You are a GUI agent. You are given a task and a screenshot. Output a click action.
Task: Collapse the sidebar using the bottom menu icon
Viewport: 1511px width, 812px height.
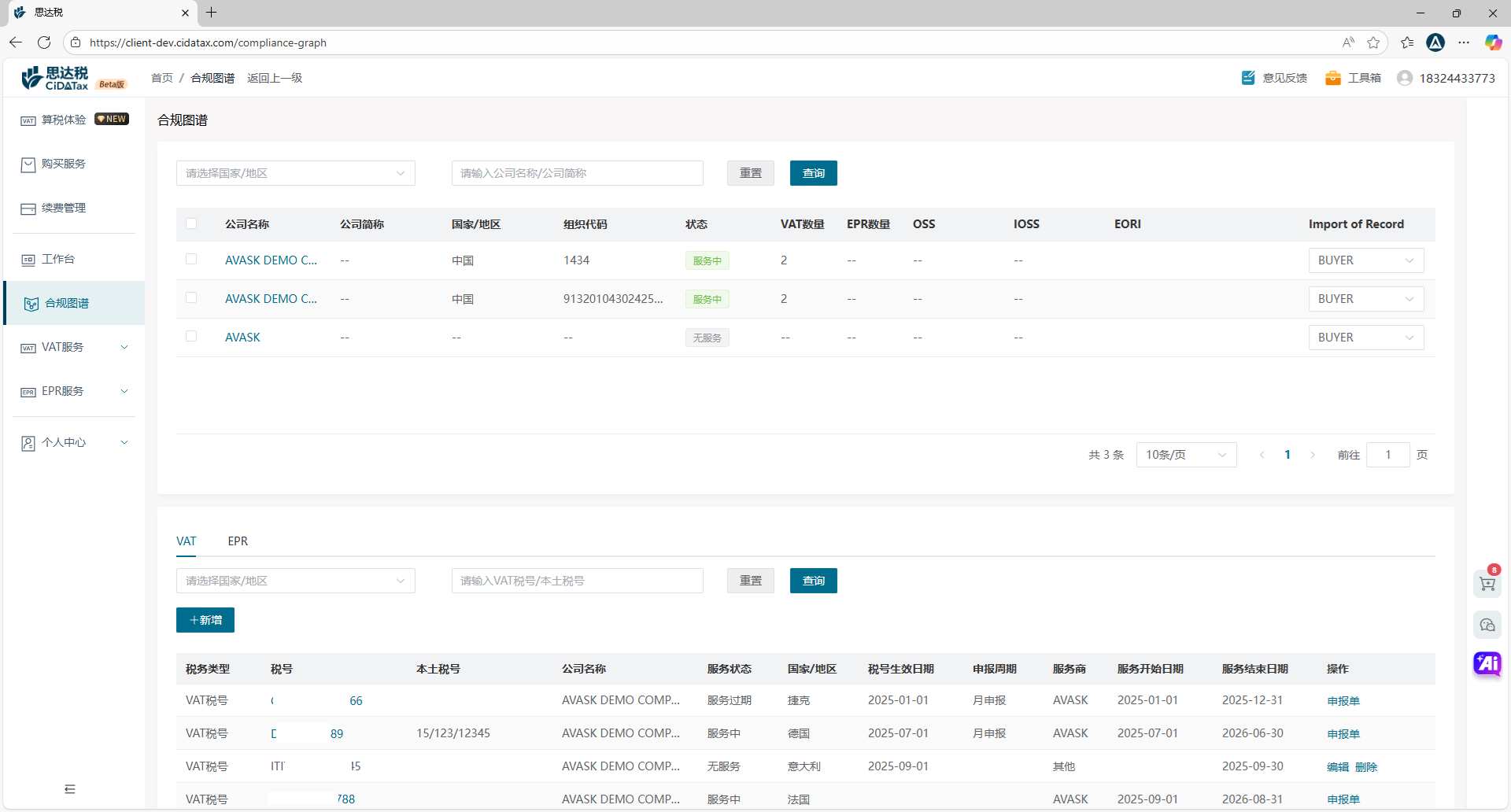pos(70,789)
